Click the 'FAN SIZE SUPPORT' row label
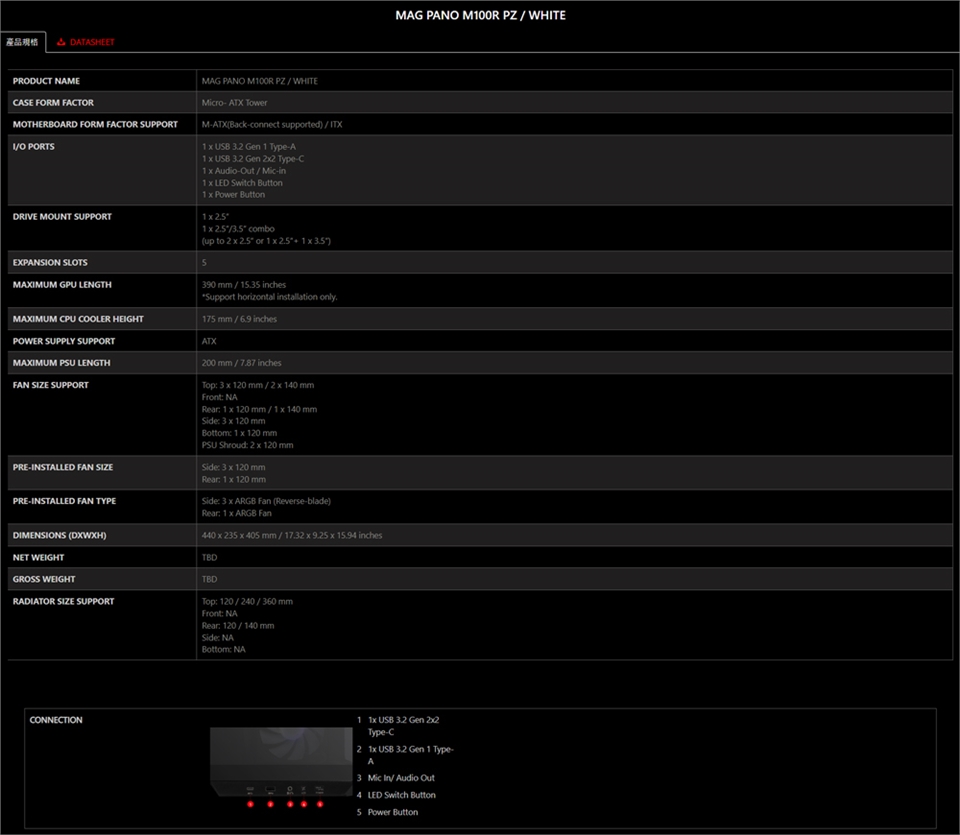The height and width of the screenshot is (835, 960). click(50, 385)
